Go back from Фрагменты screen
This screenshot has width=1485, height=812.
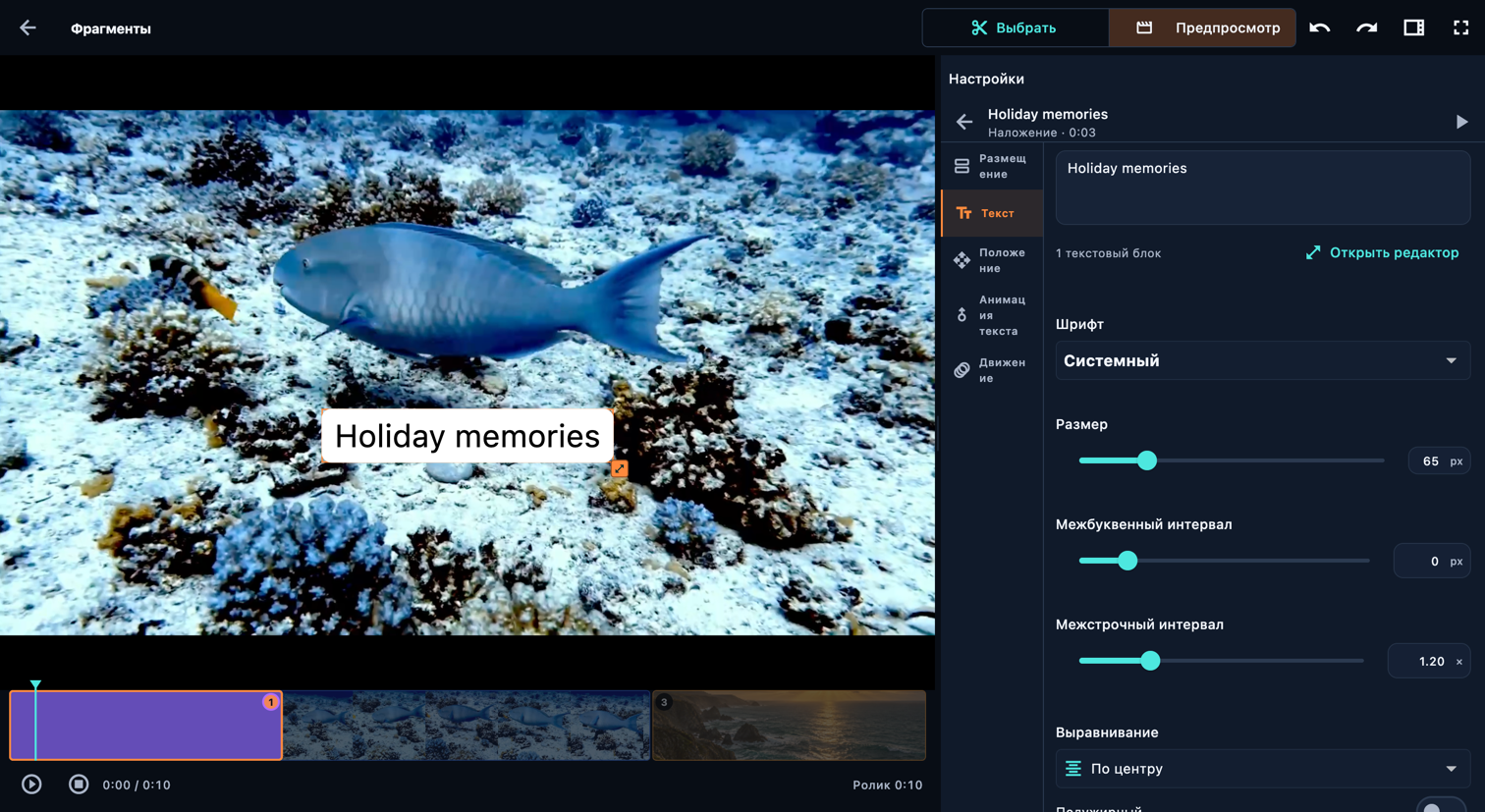(27, 28)
